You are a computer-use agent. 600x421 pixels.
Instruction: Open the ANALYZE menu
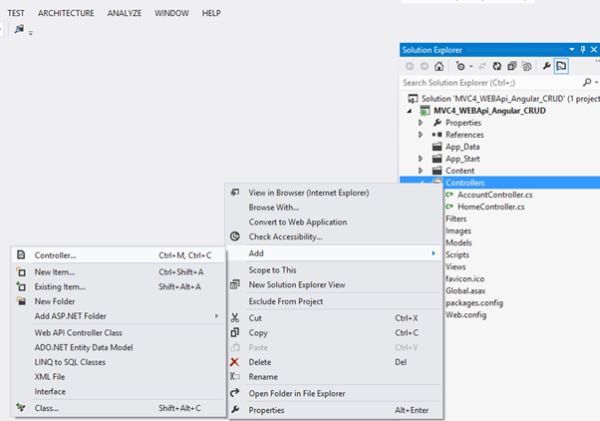(124, 13)
